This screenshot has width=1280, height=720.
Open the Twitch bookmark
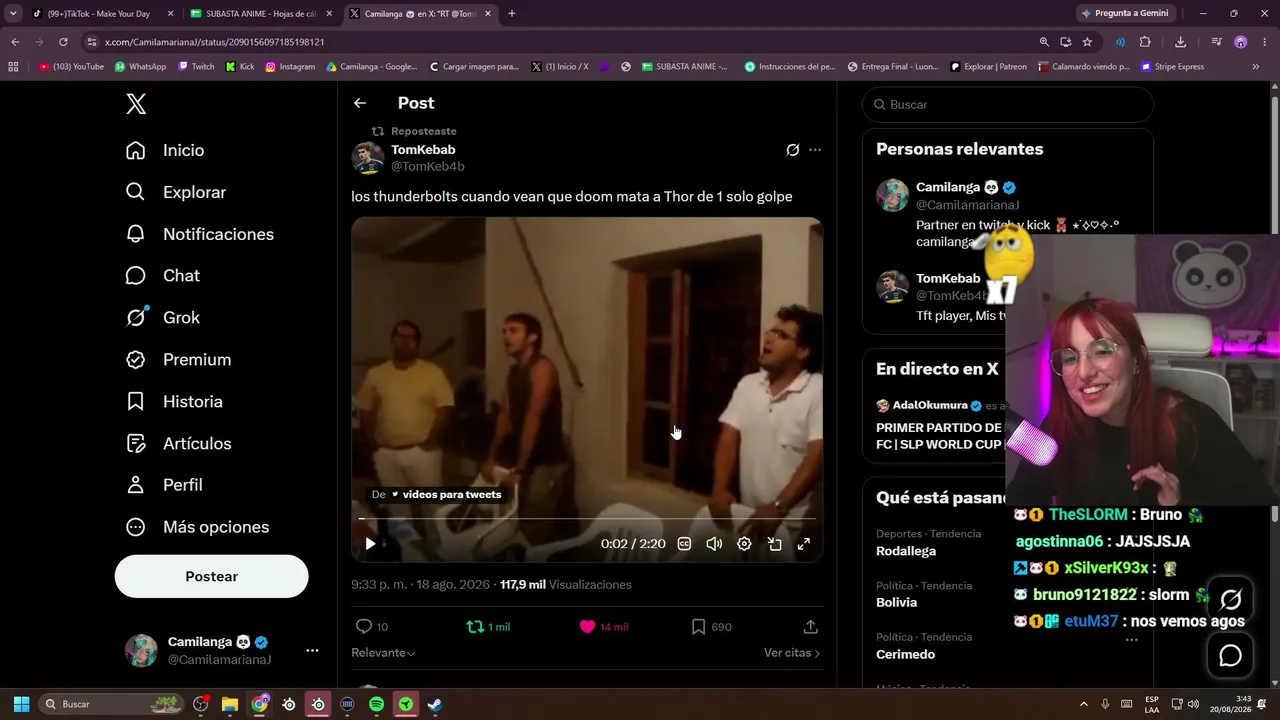click(196, 67)
